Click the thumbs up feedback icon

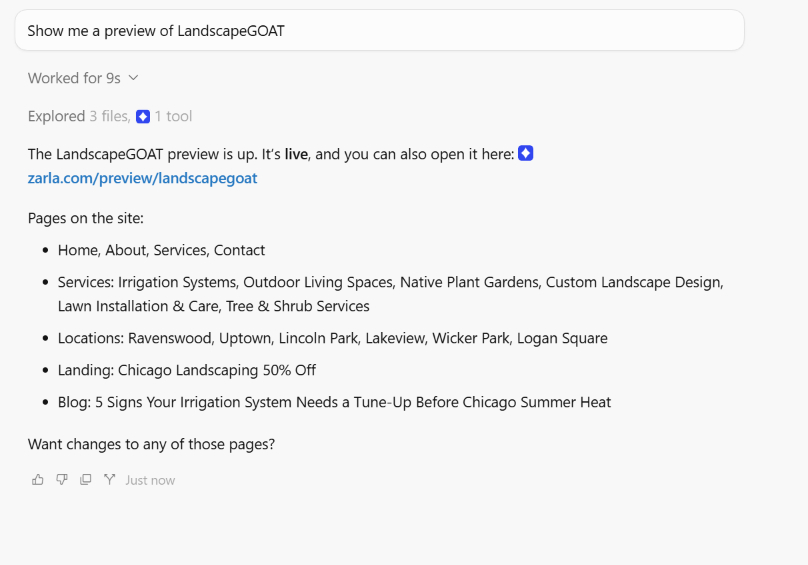click(x=38, y=480)
